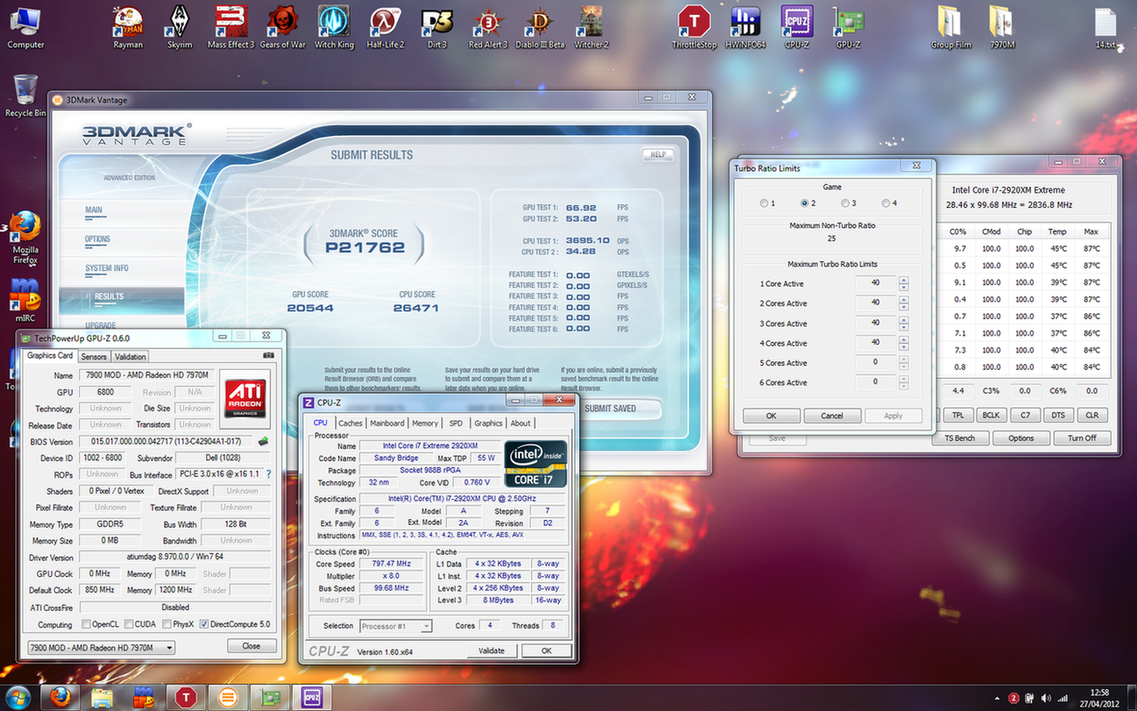Select Game profile radio button 2
The height and width of the screenshot is (711, 1137).
pos(804,204)
